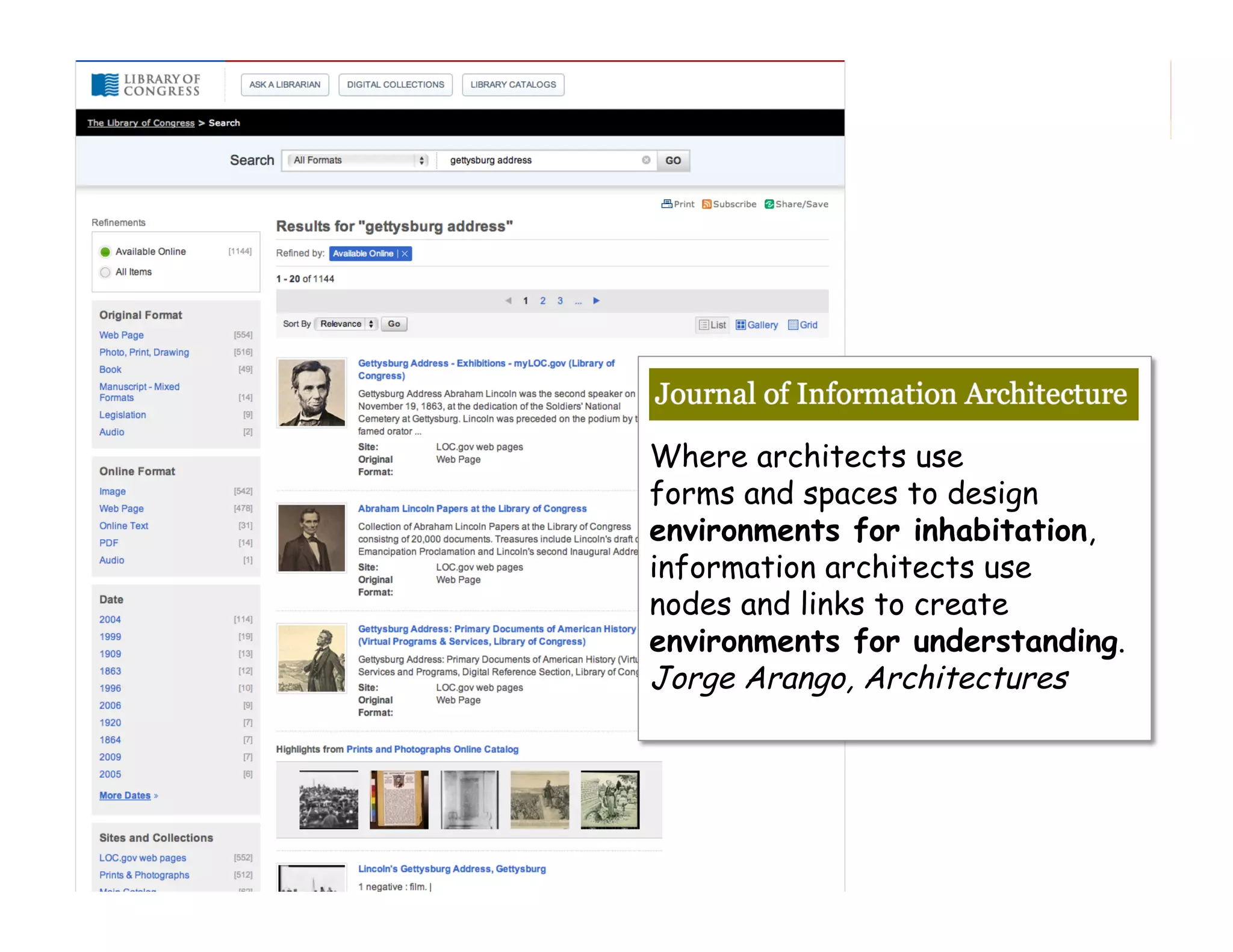Click crowd photograph in Highlights strip

[x=329, y=800]
